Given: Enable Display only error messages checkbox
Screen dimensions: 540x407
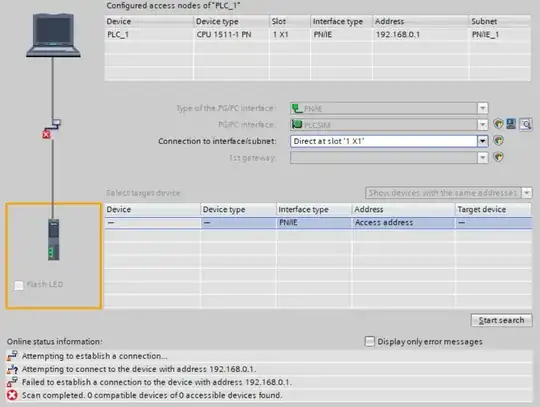Looking at the screenshot, I should tap(370, 341).
